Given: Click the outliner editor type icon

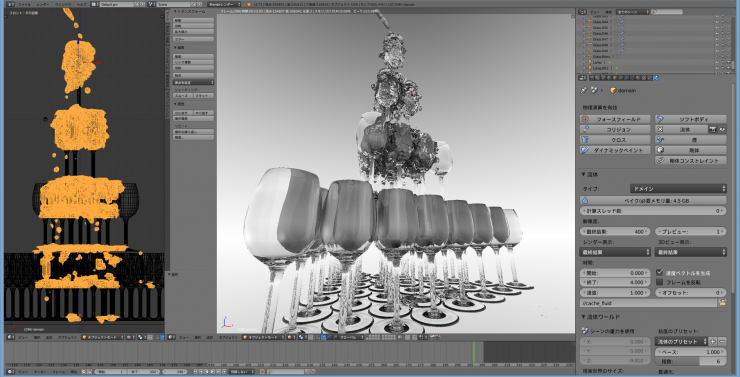Looking at the screenshot, I should point(582,12).
